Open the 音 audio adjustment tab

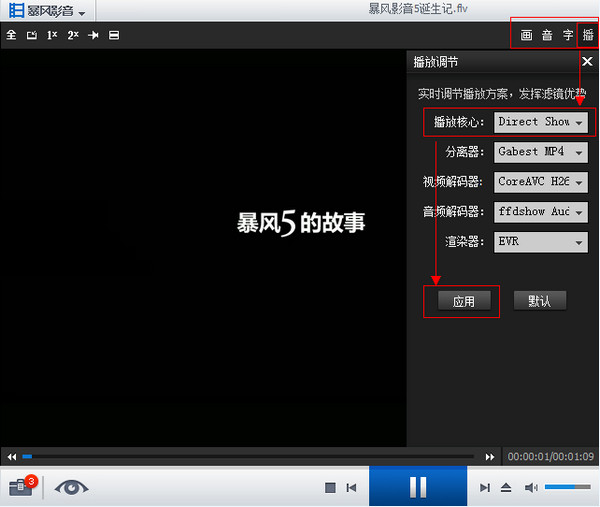click(547, 35)
